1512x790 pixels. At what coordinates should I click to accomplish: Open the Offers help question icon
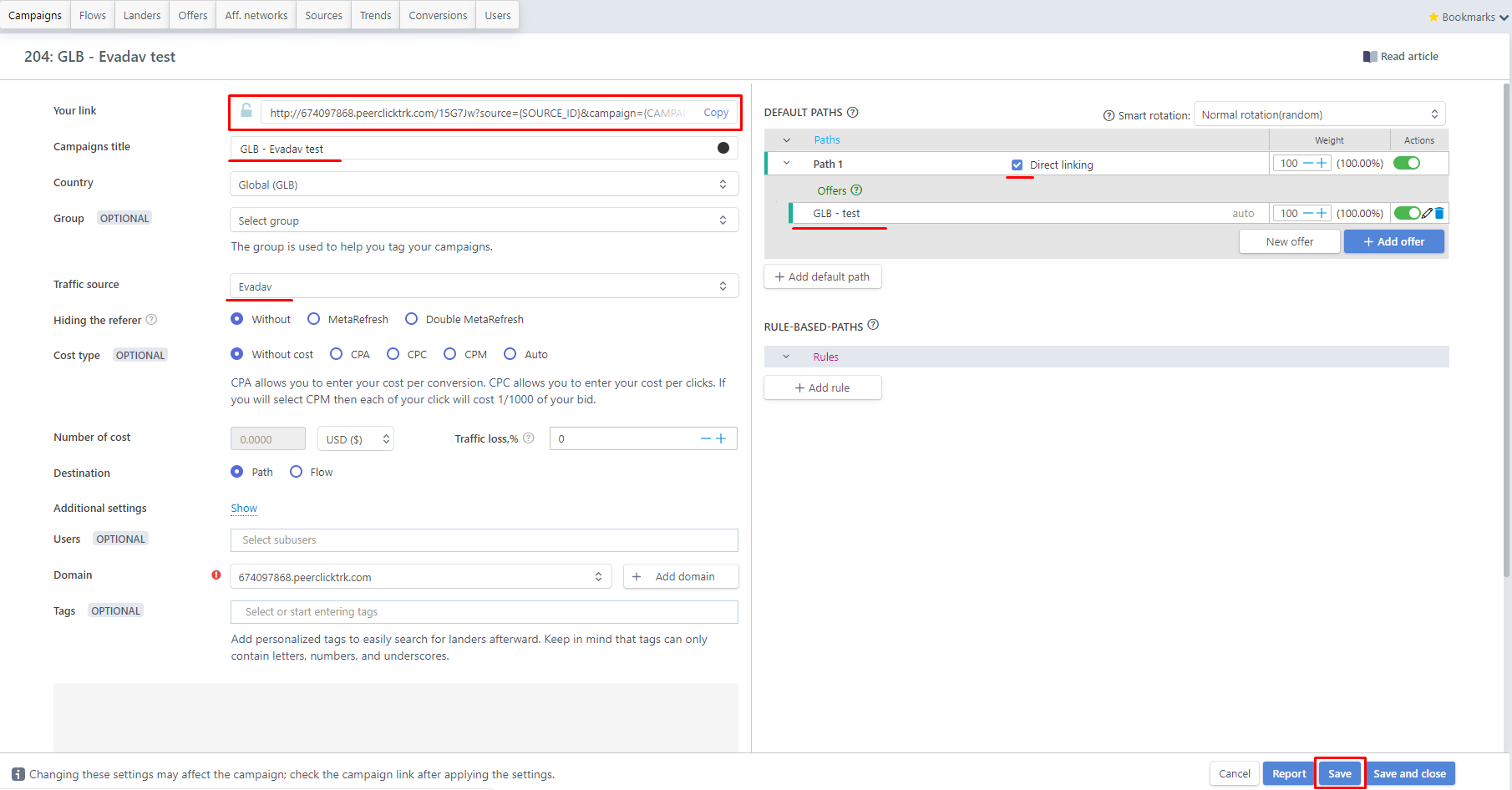pyautogui.click(x=856, y=190)
